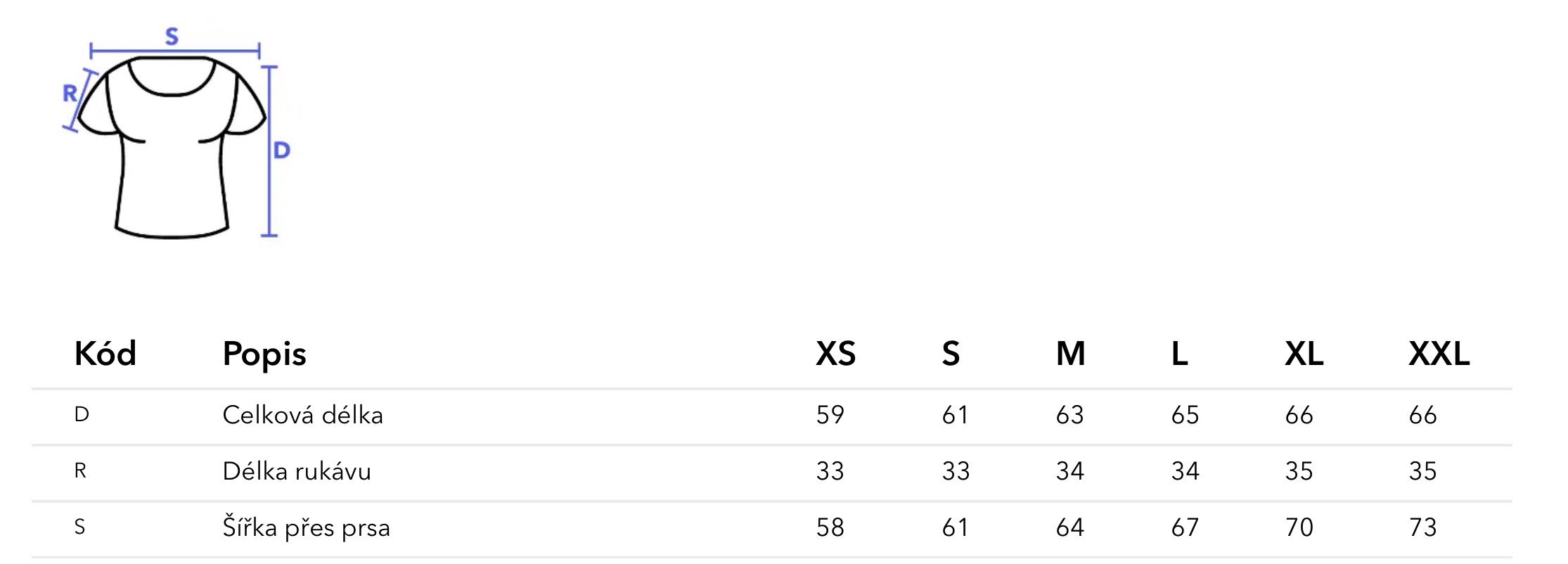Click value 65 for L total length

pos(1185,415)
